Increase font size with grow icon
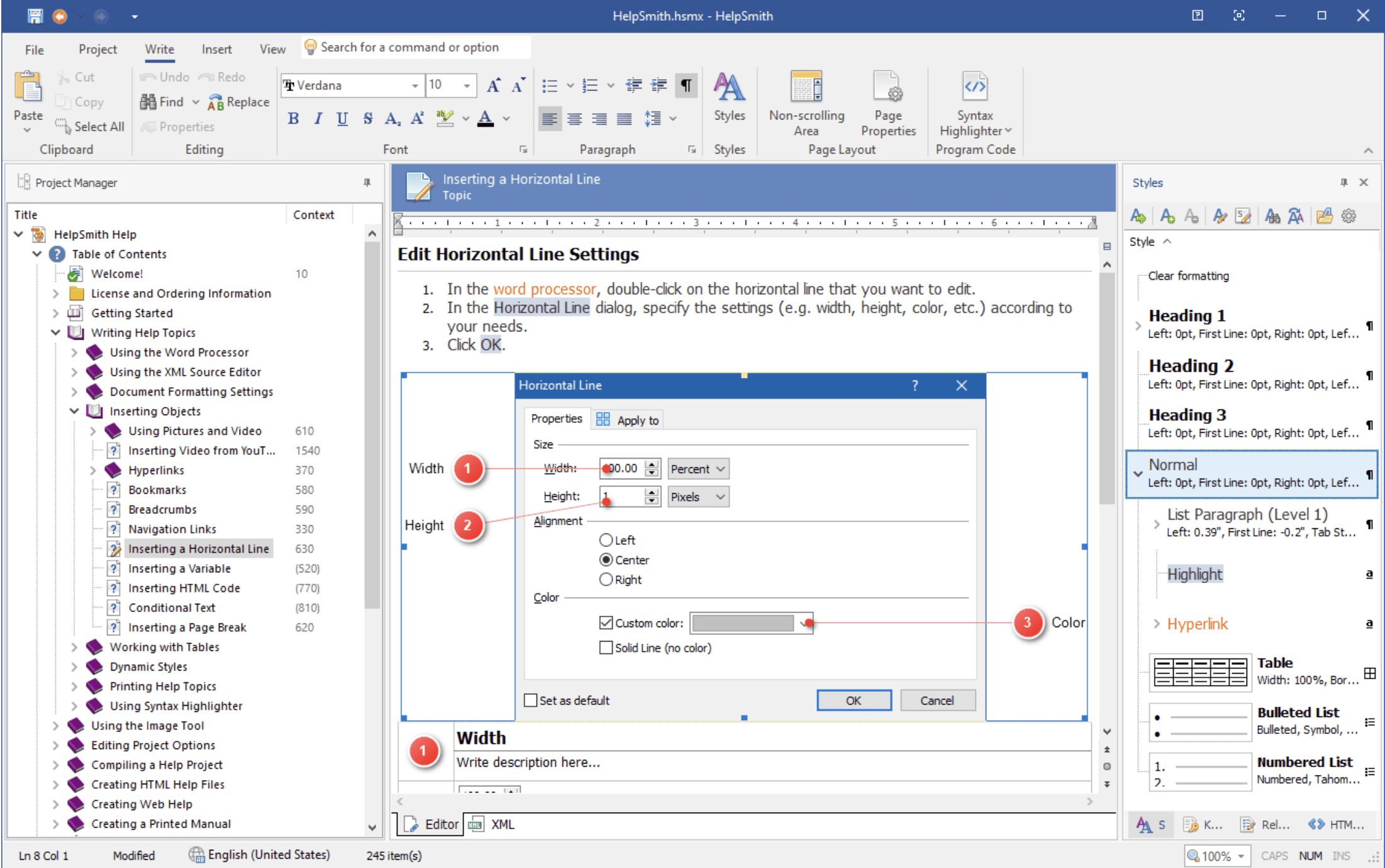Image resolution: width=1385 pixels, height=868 pixels. point(494,85)
